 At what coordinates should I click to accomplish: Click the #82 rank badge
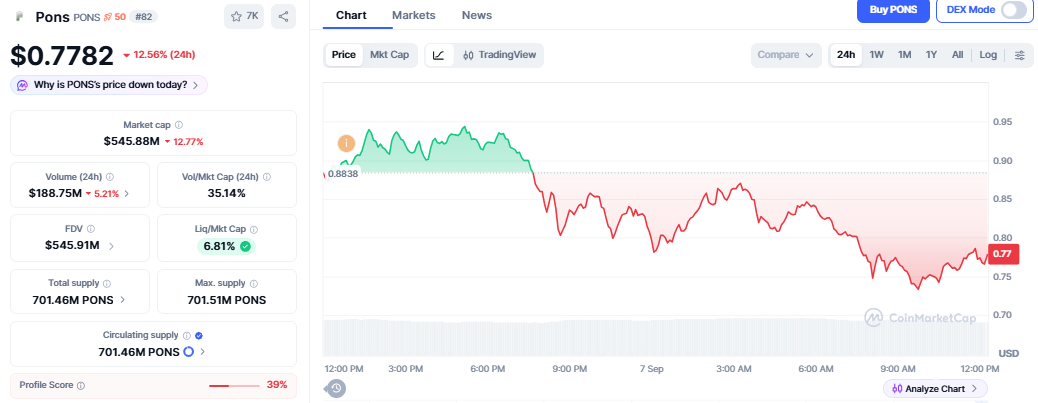(143, 17)
